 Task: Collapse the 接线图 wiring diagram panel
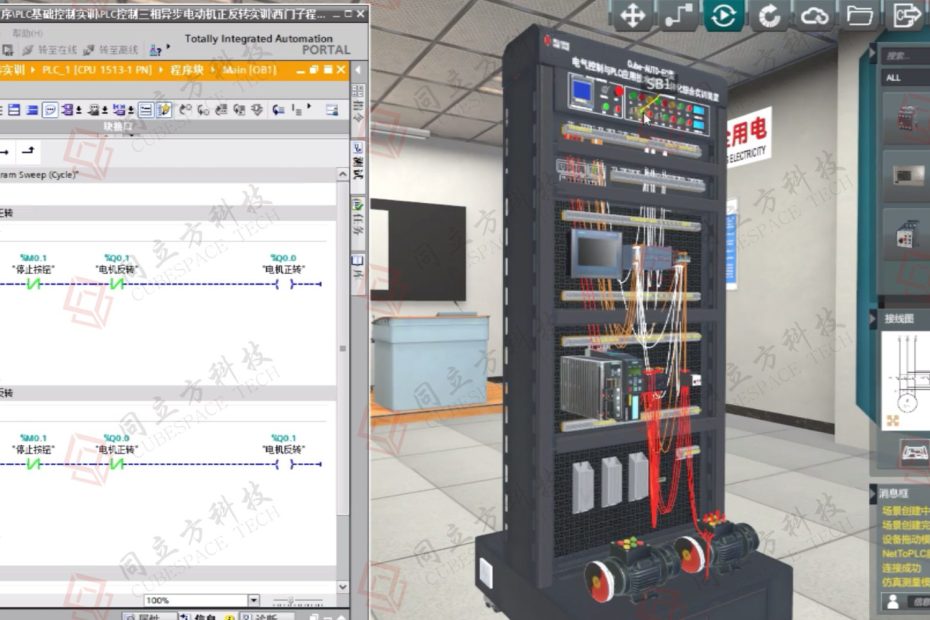tap(872, 319)
